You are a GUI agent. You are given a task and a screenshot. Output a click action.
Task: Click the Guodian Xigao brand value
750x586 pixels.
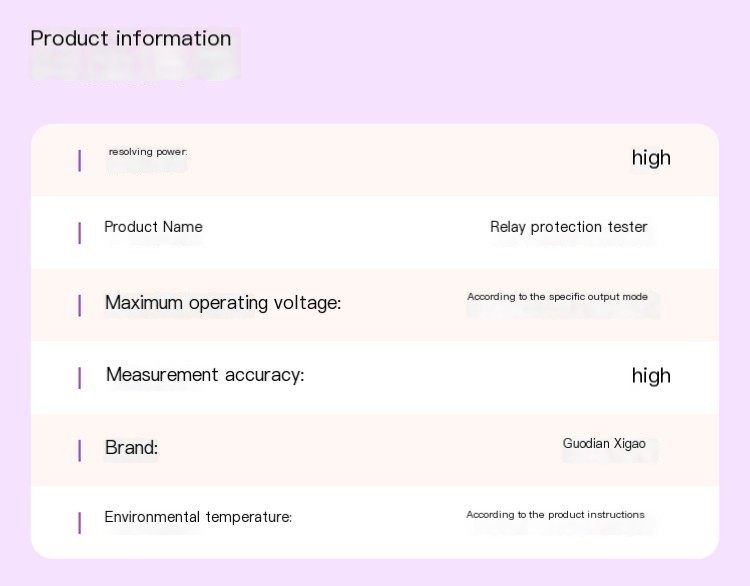604,443
